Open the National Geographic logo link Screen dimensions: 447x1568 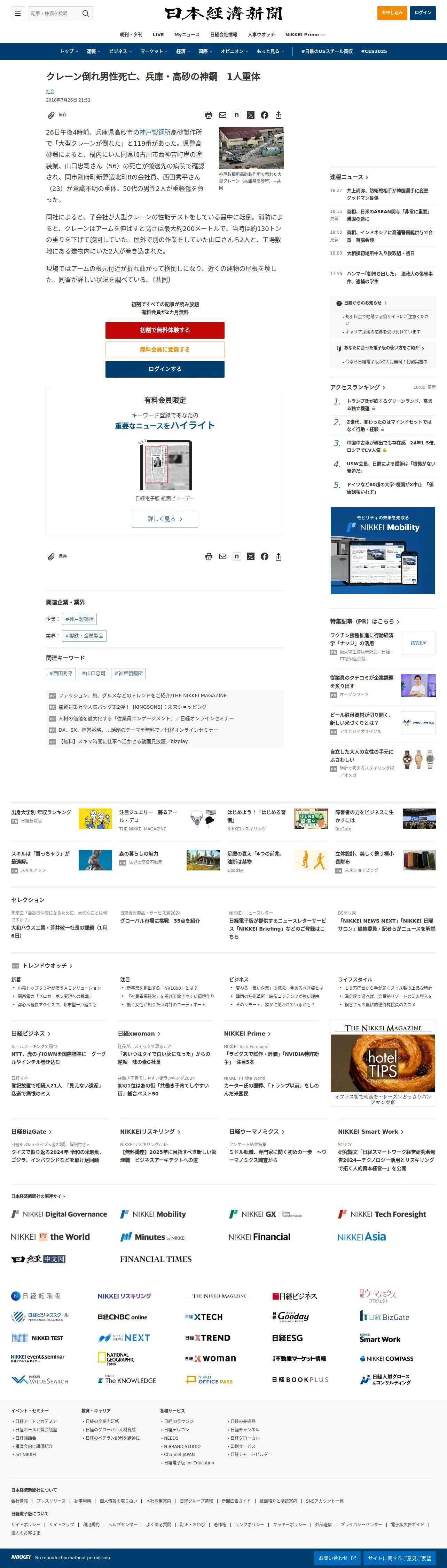(x=116, y=1359)
